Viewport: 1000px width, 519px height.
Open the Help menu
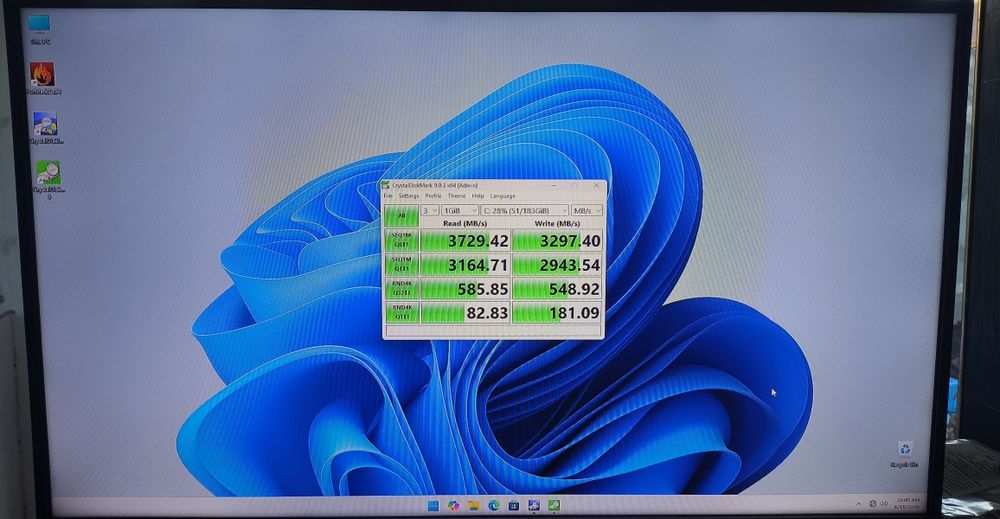(478, 196)
